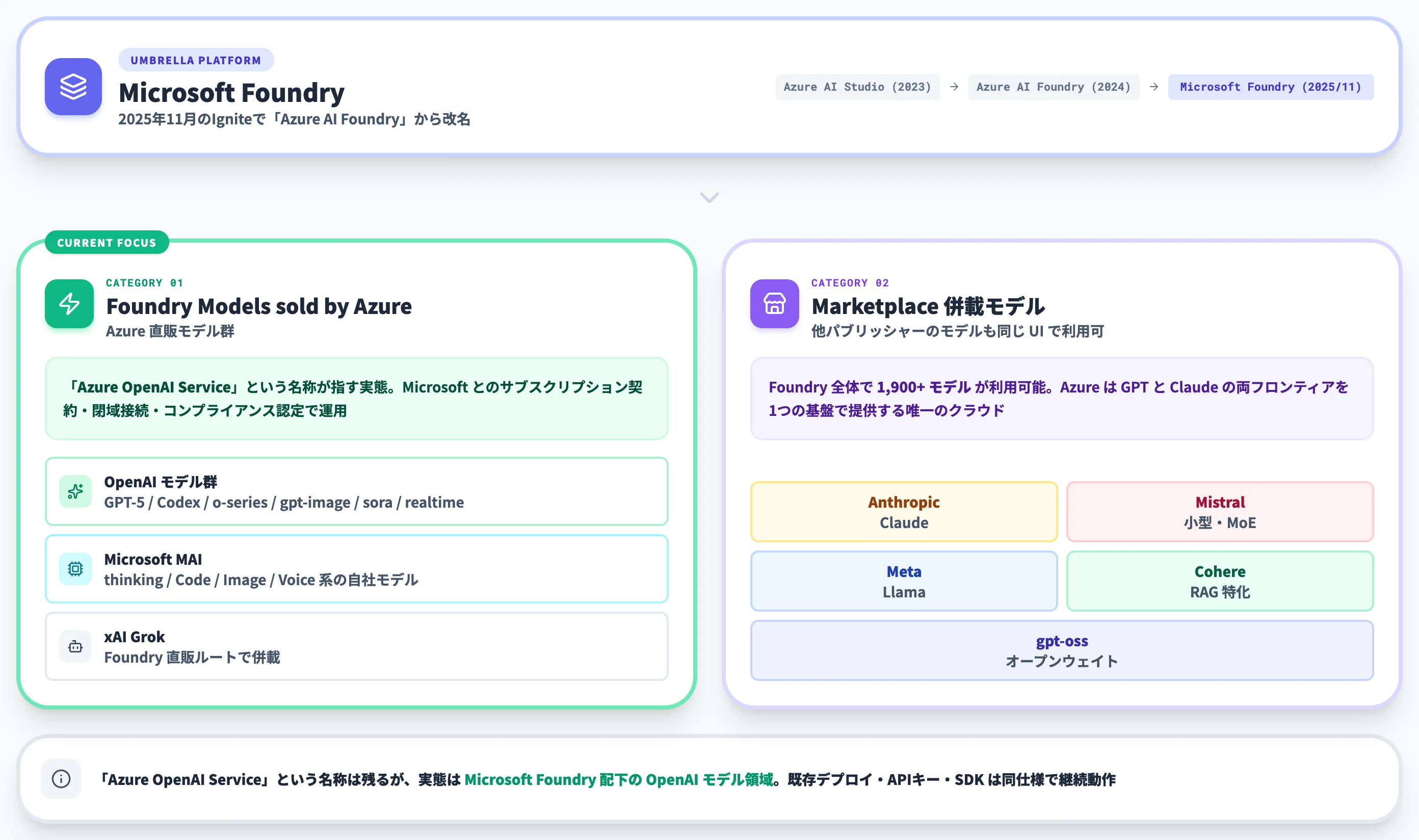Click the 他パブリッシャー subtitle text
The image size is (1419, 840).
click(x=957, y=331)
